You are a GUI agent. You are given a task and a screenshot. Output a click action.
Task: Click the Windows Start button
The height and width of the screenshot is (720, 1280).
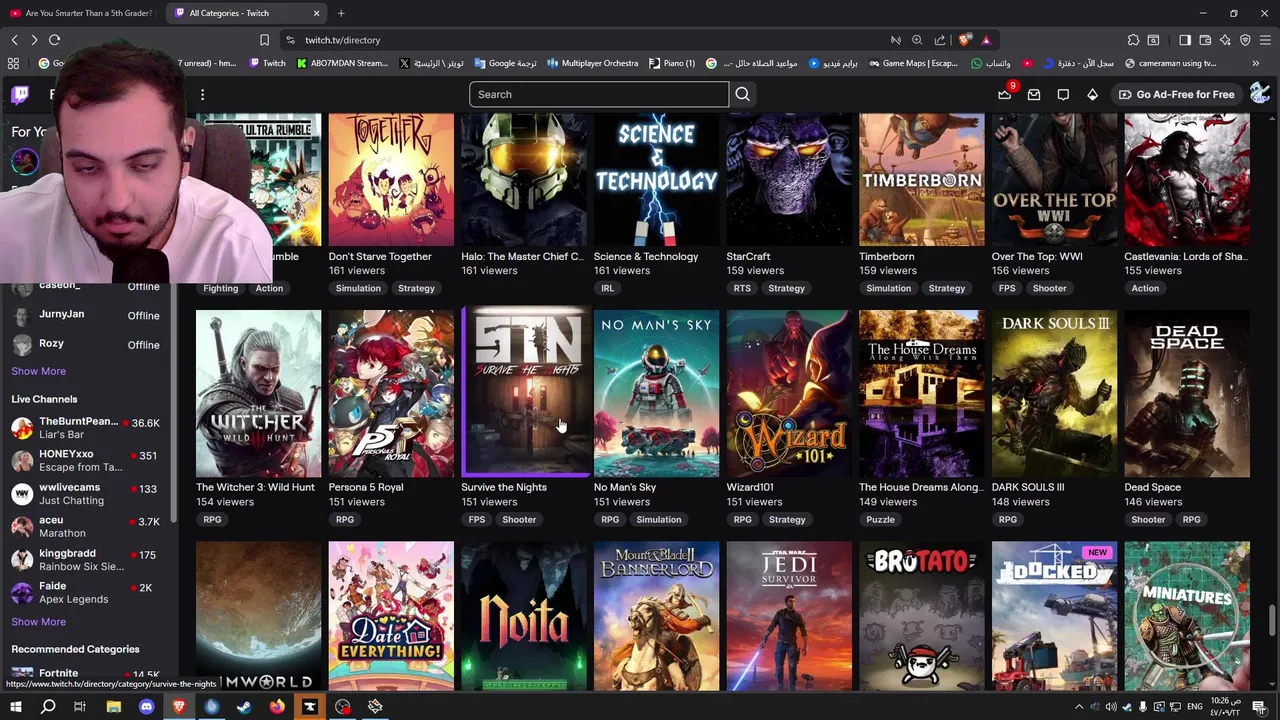click(15, 707)
